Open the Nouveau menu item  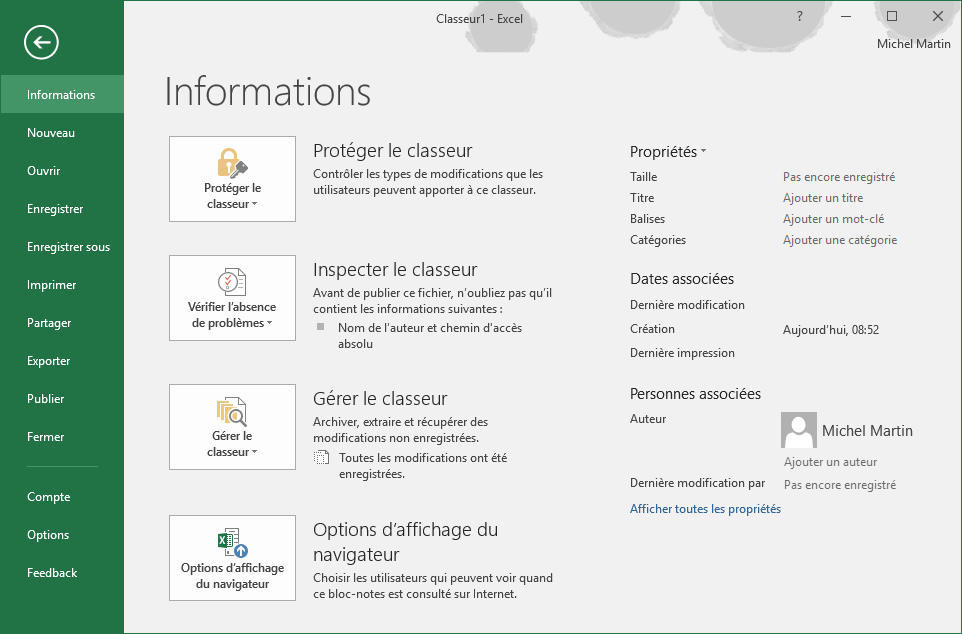(51, 133)
